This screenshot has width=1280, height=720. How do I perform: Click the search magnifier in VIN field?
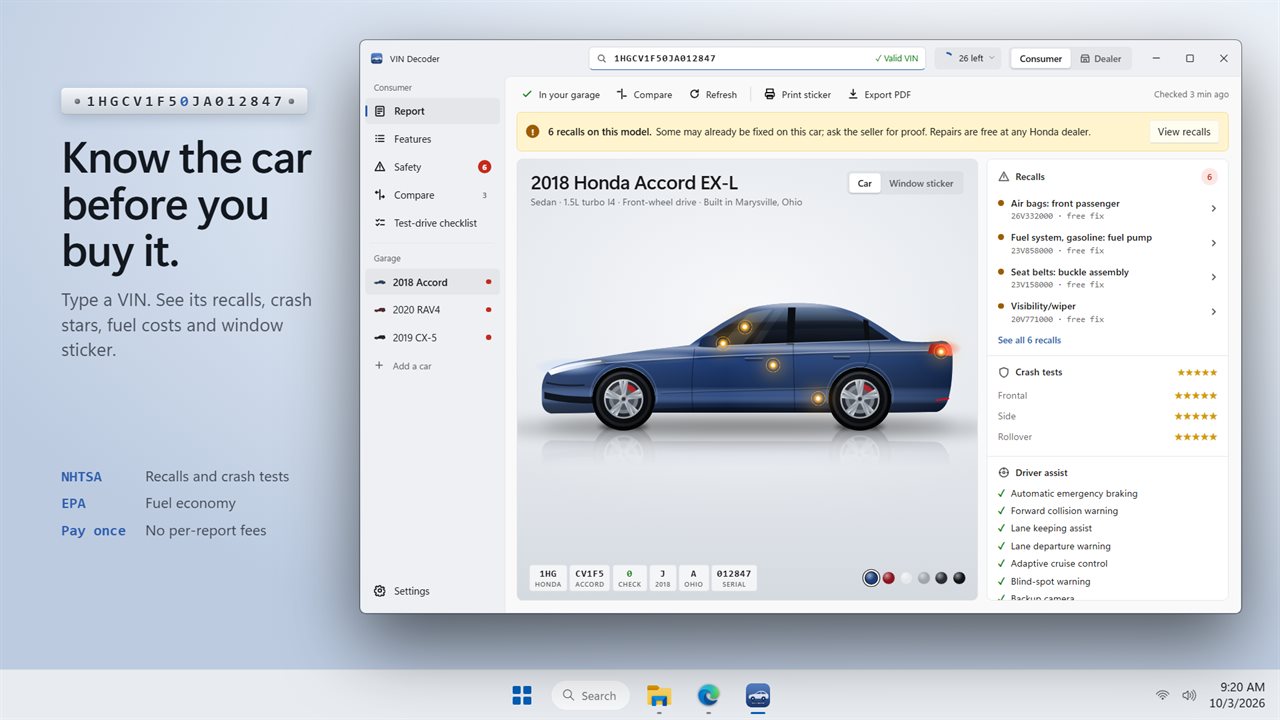click(x=602, y=59)
